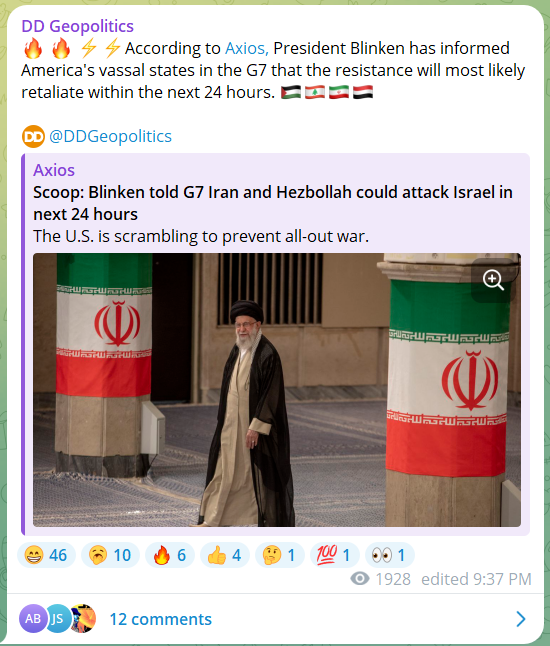The width and height of the screenshot is (550, 646).
Task: Expand comments using the right chevron arrow
Action: [x=521, y=619]
